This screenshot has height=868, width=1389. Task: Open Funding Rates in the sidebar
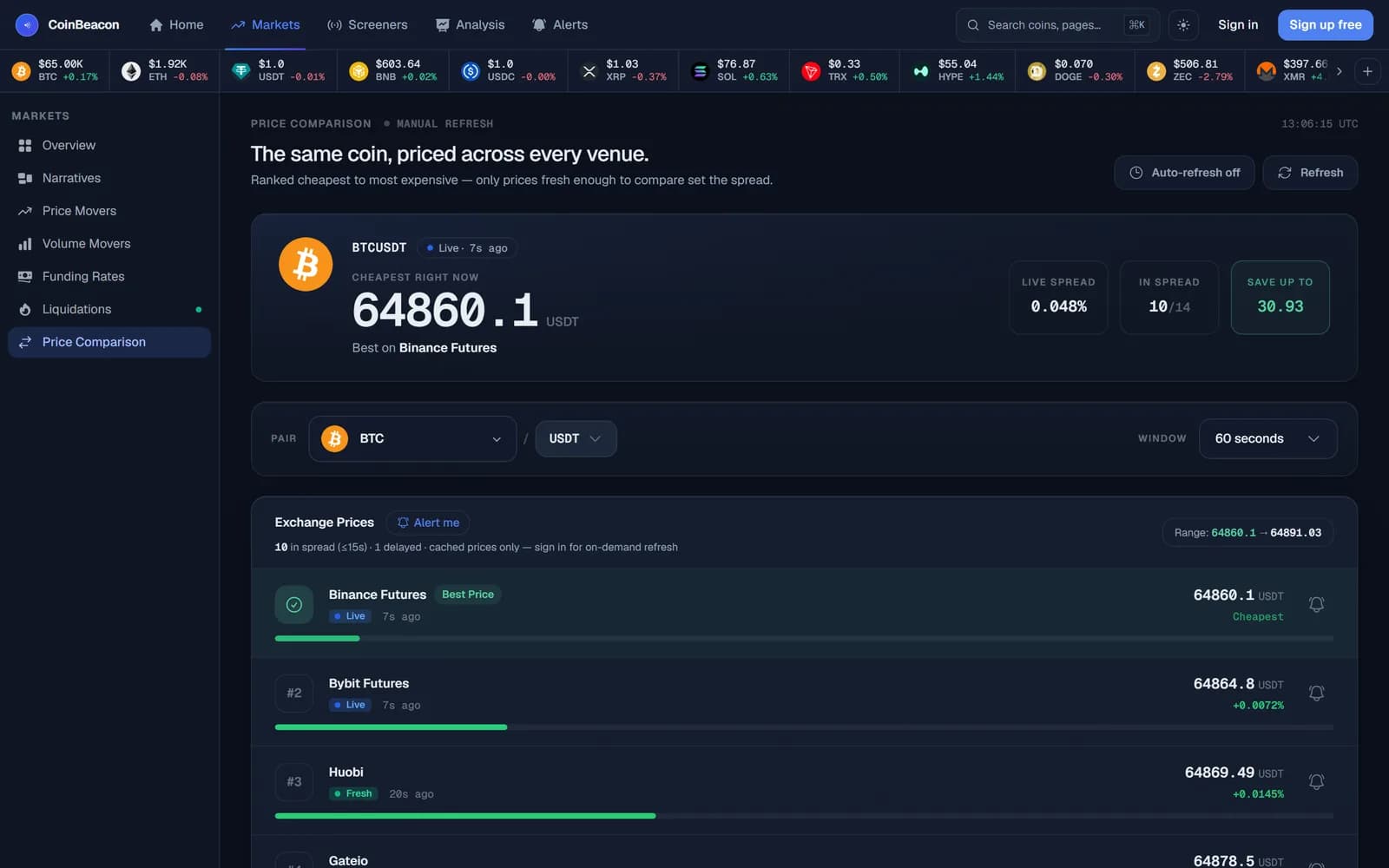[109, 276]
